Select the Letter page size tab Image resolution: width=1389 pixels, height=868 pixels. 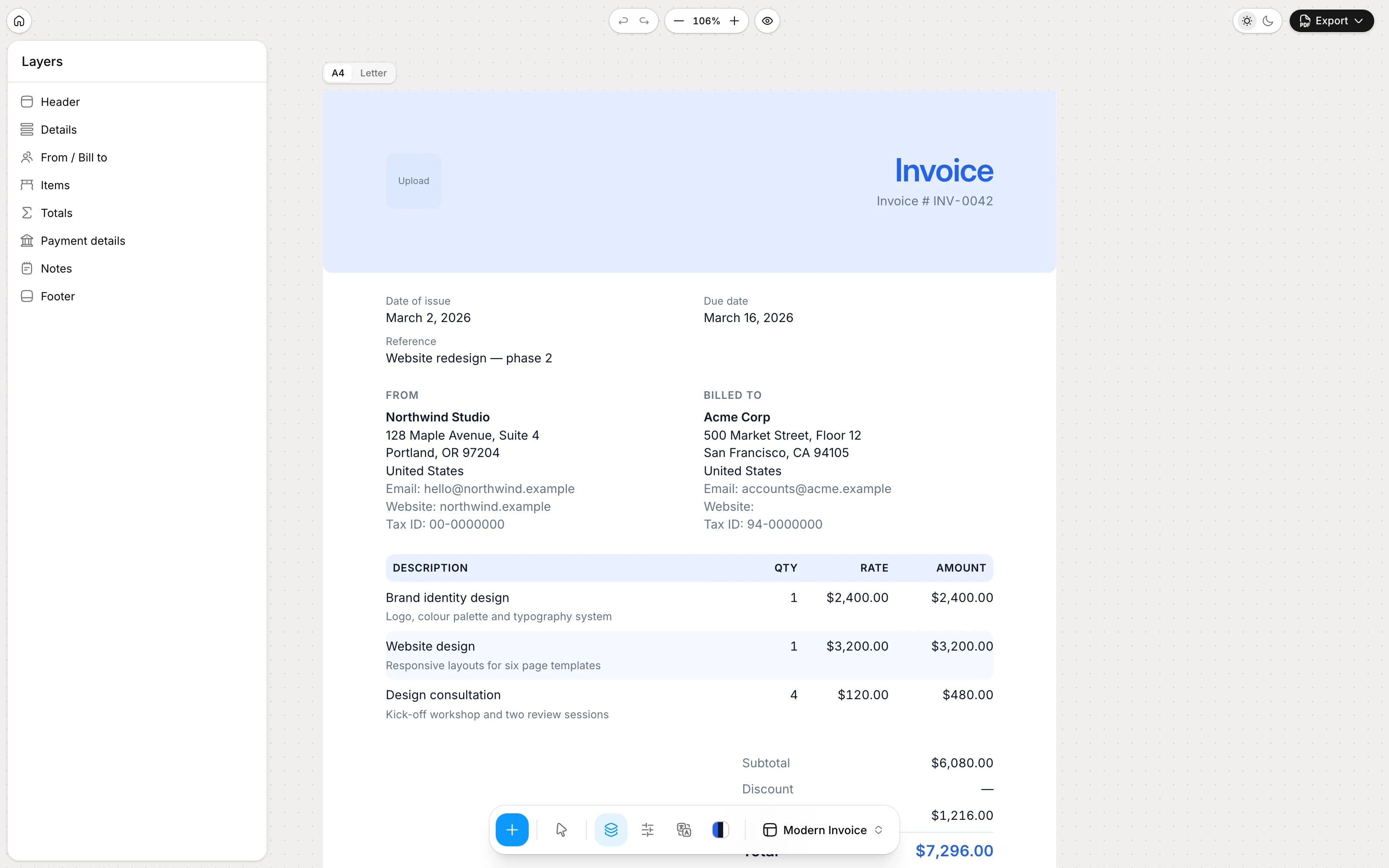pyautogui.click(x=373, y=73)
